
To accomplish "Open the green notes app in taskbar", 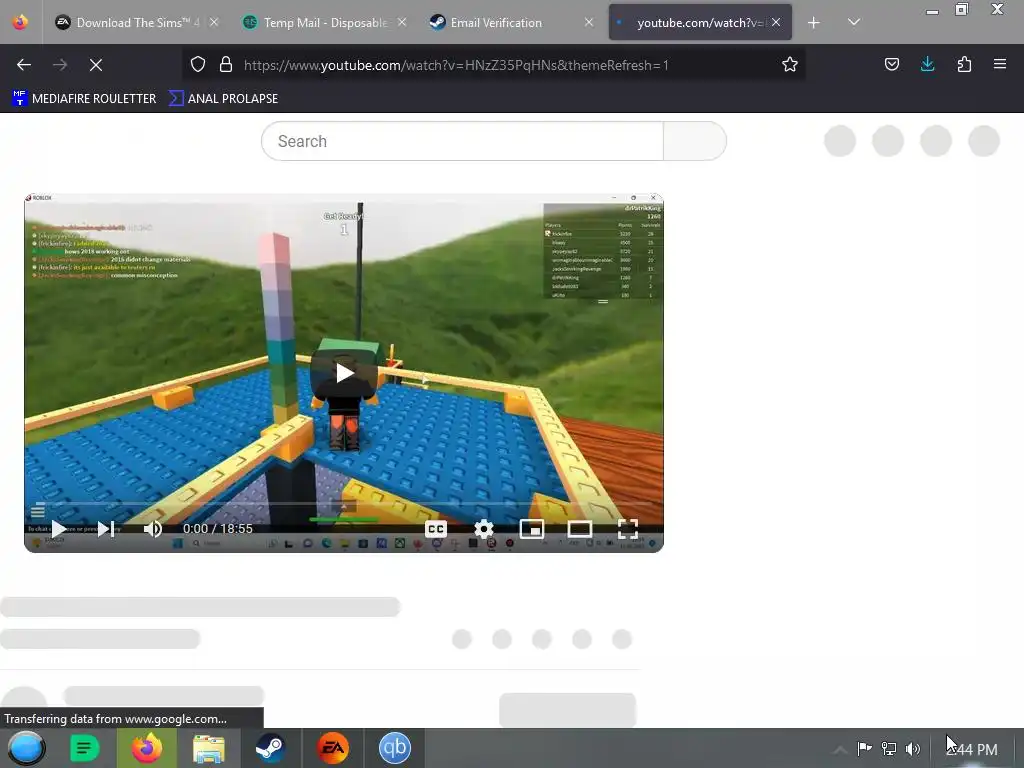I will coord(84,748).
